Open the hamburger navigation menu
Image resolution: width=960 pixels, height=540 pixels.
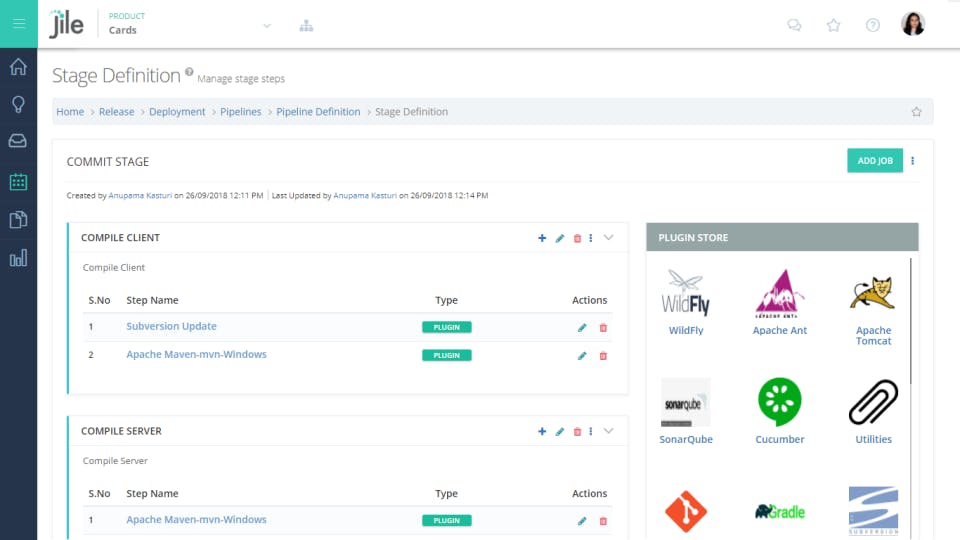(x=19, y=24)
